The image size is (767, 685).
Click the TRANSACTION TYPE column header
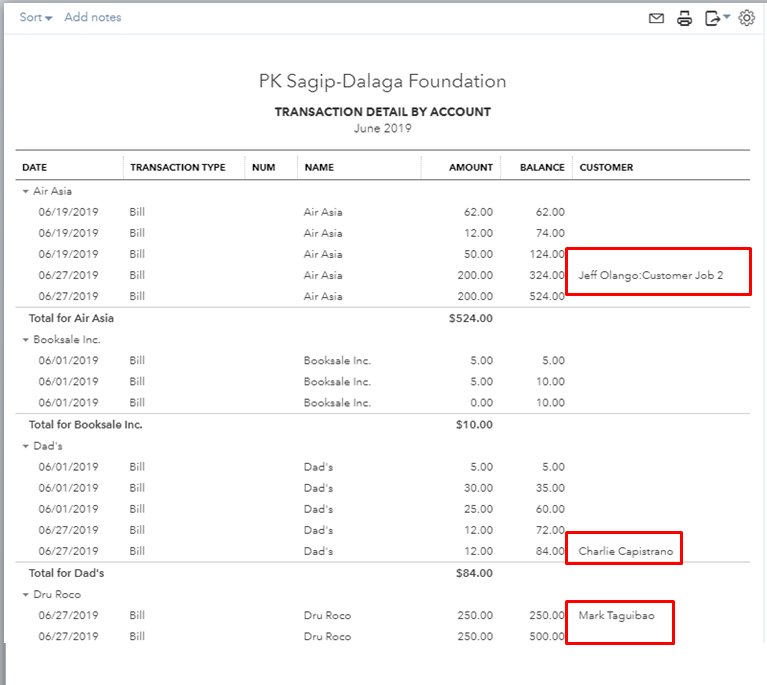point(178,168)
